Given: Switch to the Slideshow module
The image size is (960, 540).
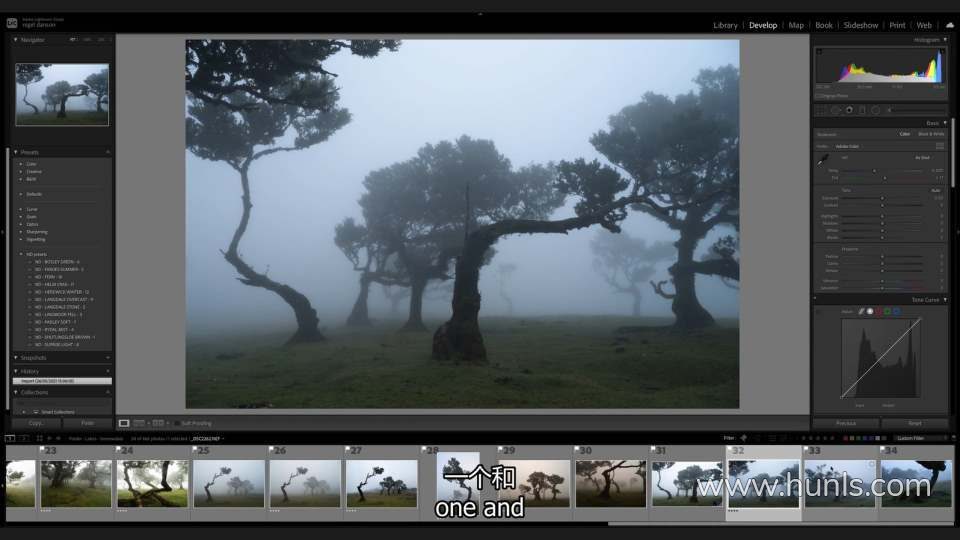Looking at the screenshot, I should (x=860, y=25).
